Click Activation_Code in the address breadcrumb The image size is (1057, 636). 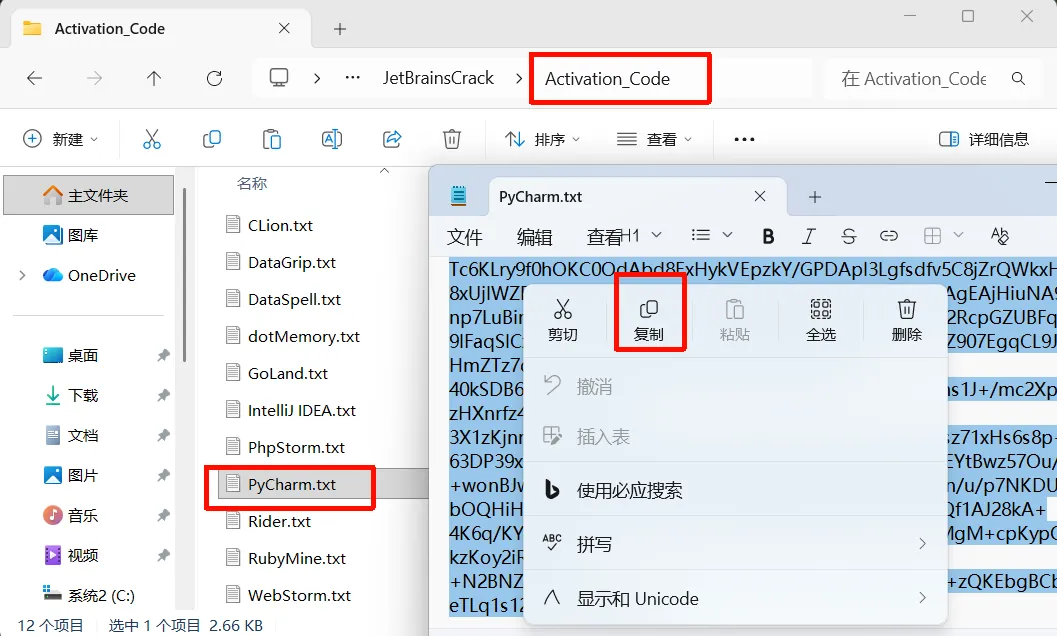pos(607,79)
